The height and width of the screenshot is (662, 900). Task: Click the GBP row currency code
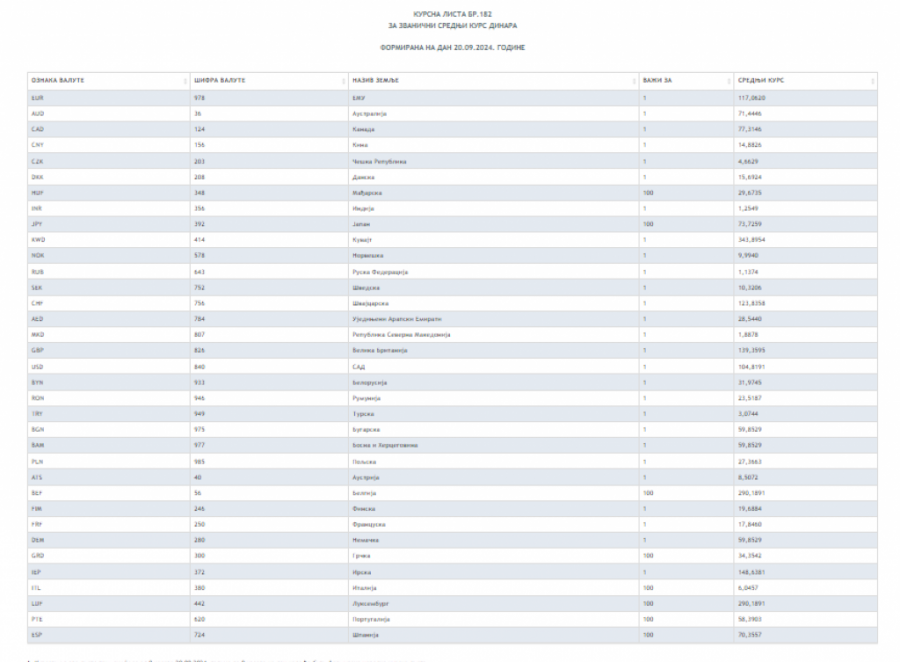[37, 352]
